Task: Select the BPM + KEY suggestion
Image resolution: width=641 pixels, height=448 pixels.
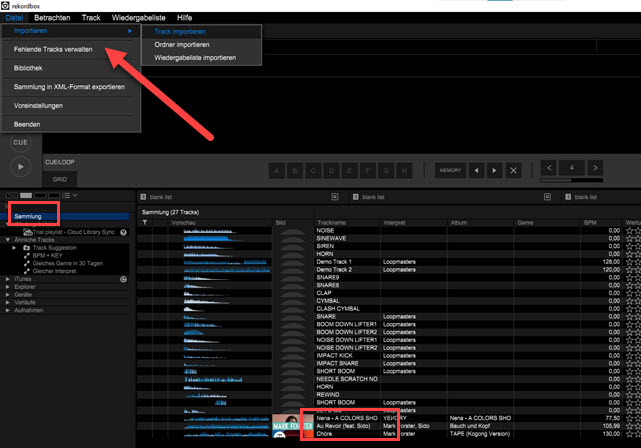Action: [47, 255]
